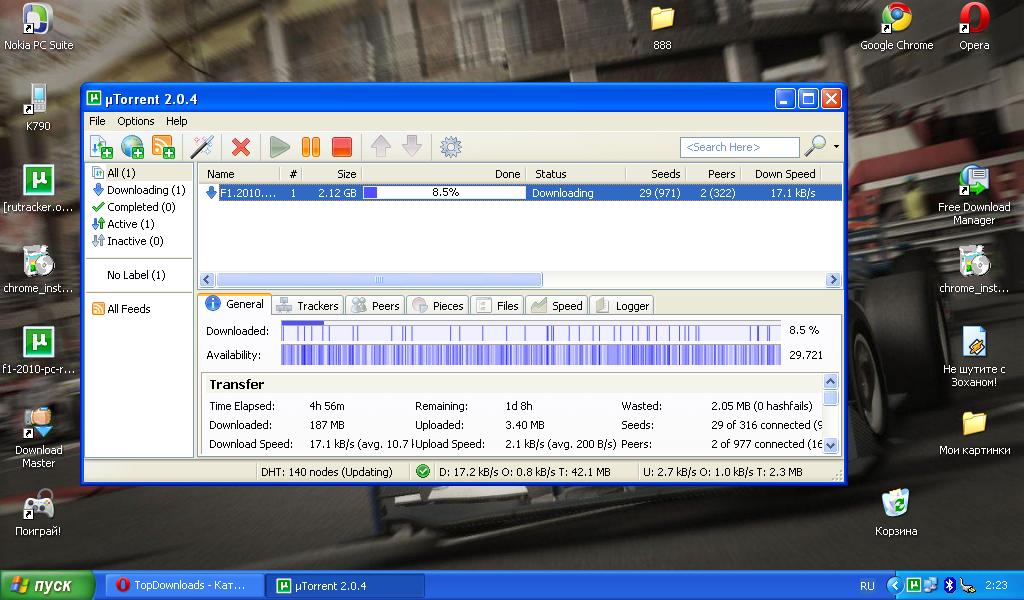The width and height of the screenshot is (1024, 600).
Task: Open the Options menu
Action: [135, 121]
